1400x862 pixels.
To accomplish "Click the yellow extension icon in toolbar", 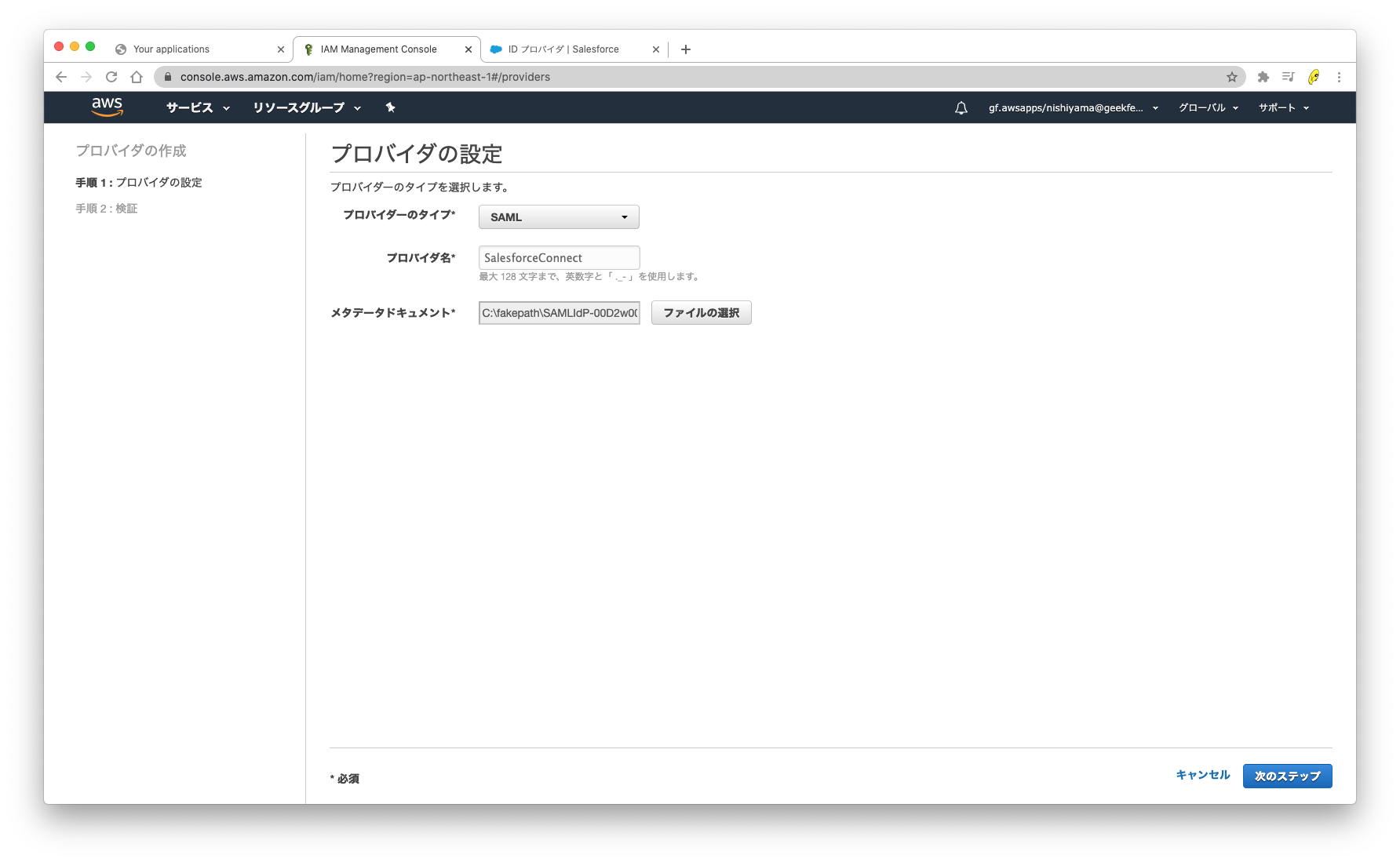I will coord(1314,77).
